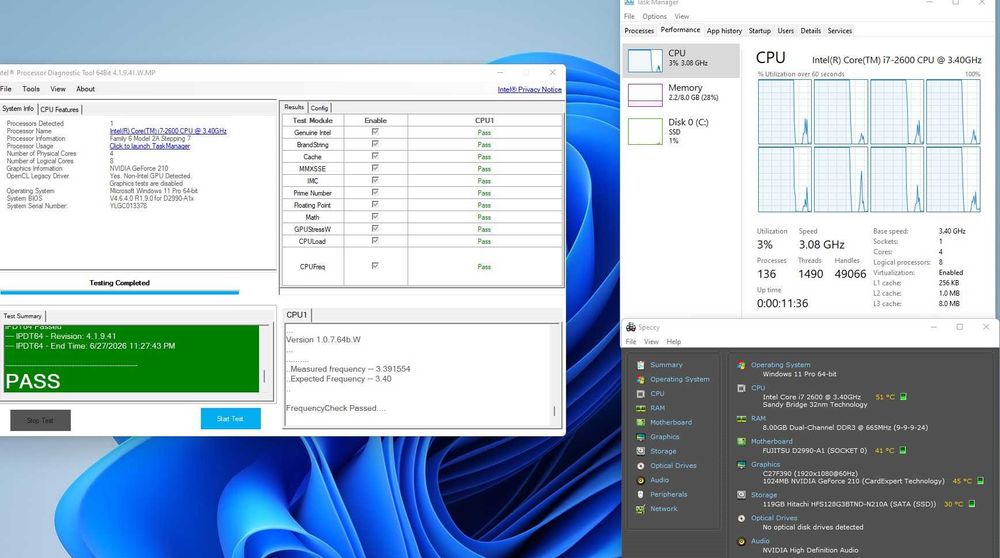Click CPU chip icon in Speccy summary pane

741,388
